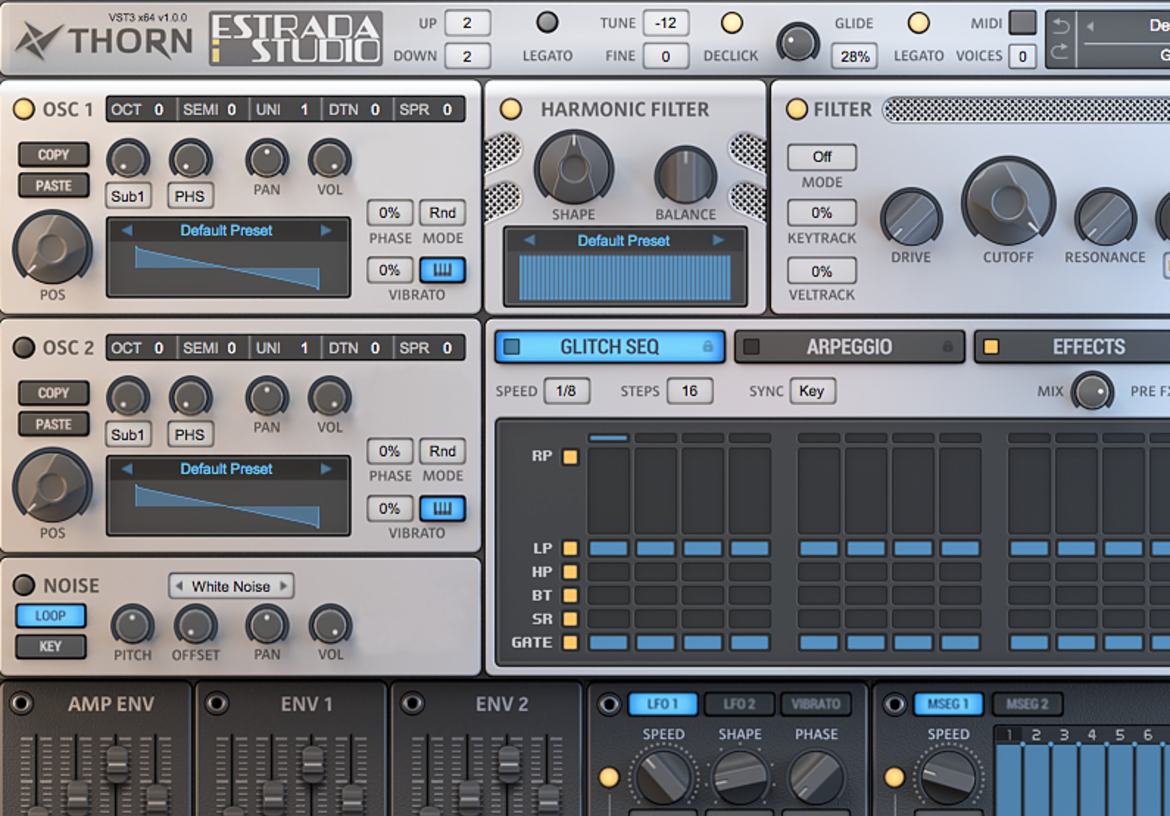Click the Harmonic Filter SHAPE knob

click(x=573, y=169)
